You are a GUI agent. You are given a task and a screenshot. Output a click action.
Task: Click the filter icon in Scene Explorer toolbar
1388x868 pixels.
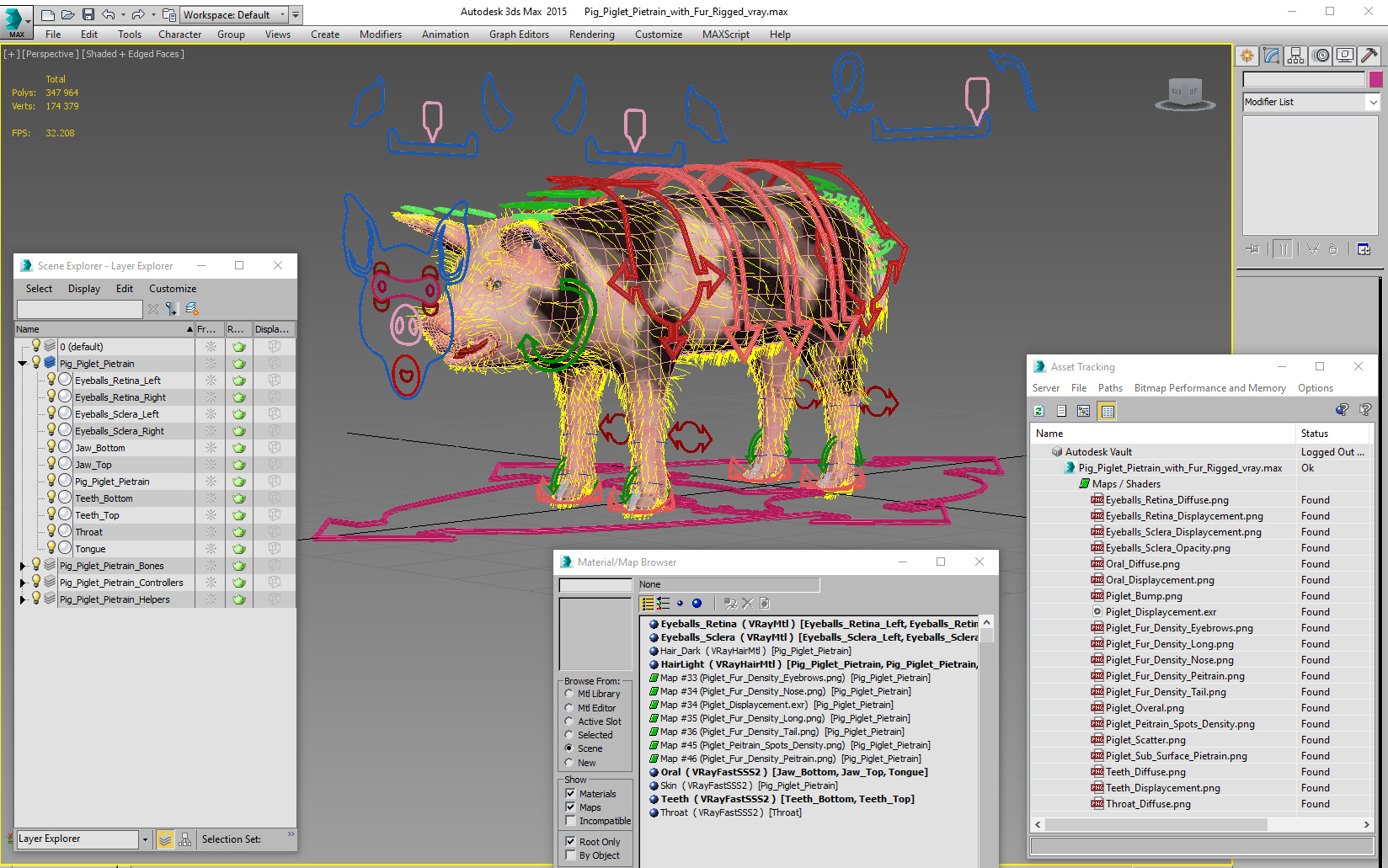[172, 309]
